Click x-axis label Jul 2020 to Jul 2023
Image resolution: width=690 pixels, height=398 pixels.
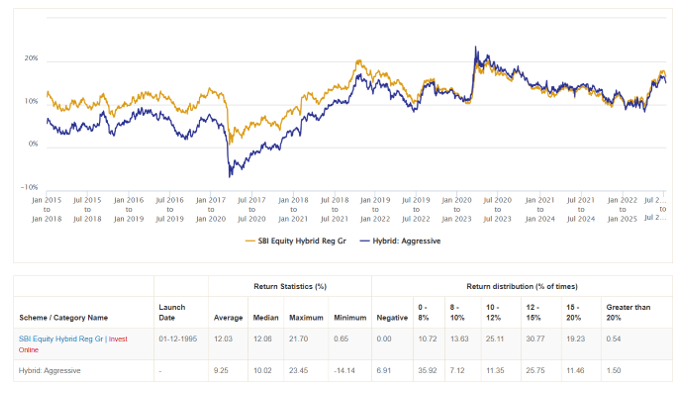point(498,210)
